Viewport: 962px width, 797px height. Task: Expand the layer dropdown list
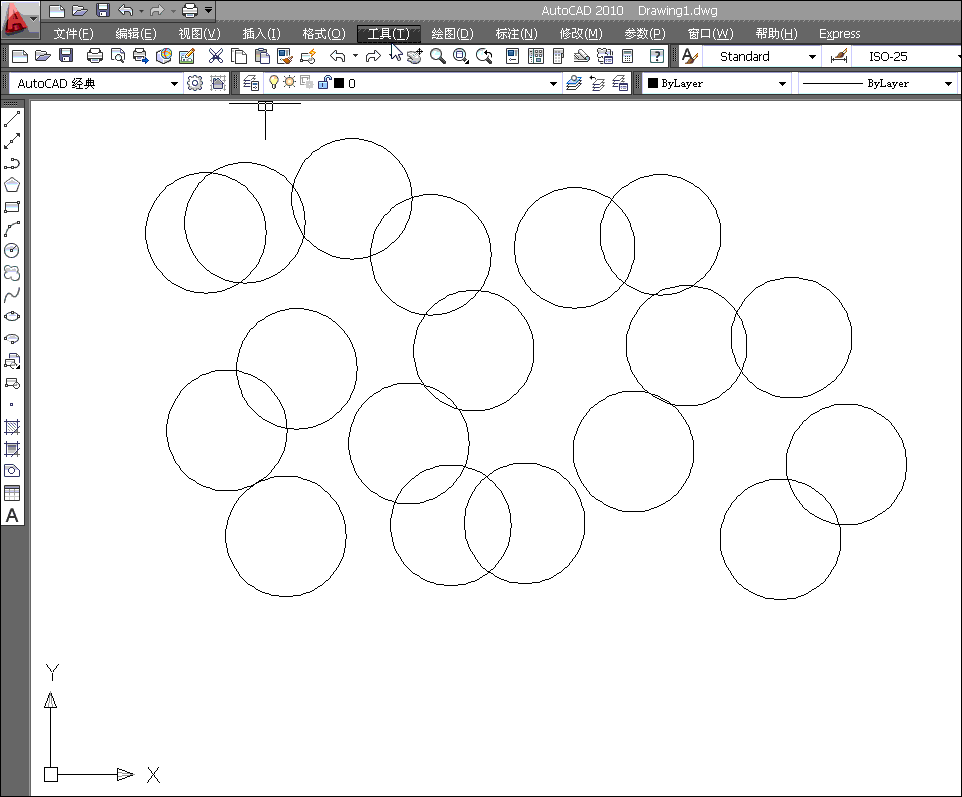[553, 83]
